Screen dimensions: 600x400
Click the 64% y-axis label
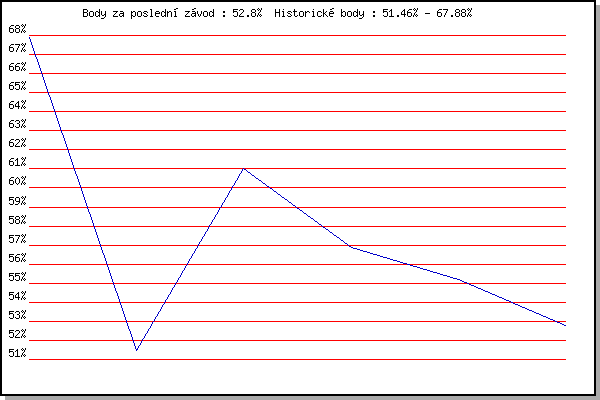[x=17, y=105]
